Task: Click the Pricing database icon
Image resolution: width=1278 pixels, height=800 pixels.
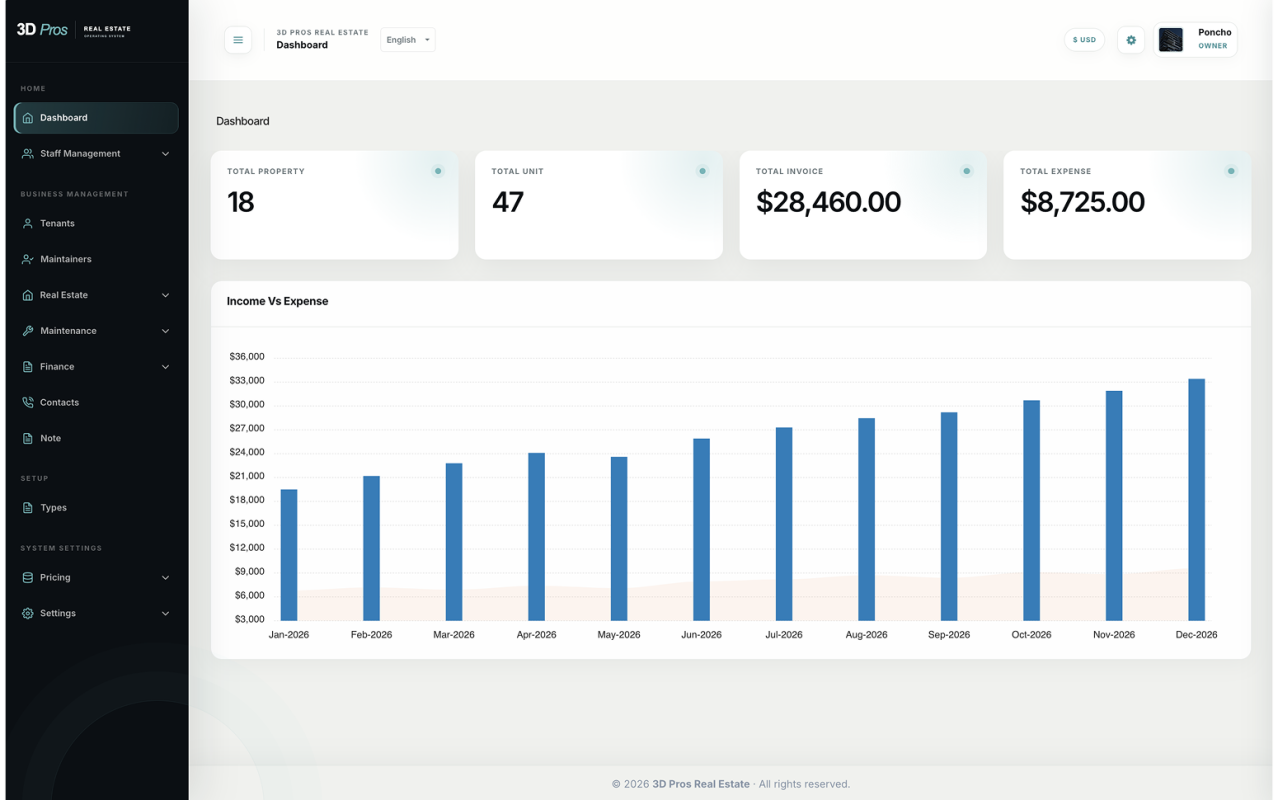Action: click(28, 578)
